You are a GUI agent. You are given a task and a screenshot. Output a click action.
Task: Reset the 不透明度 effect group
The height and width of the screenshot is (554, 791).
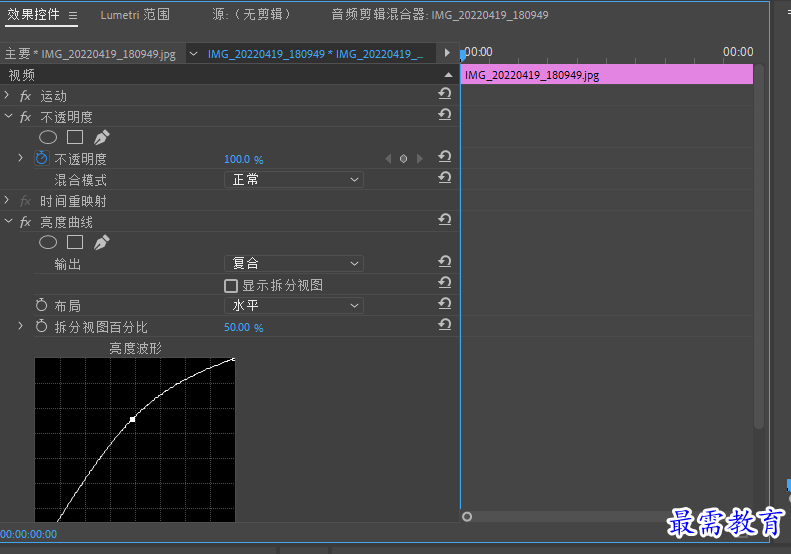[x=444, y=115]
